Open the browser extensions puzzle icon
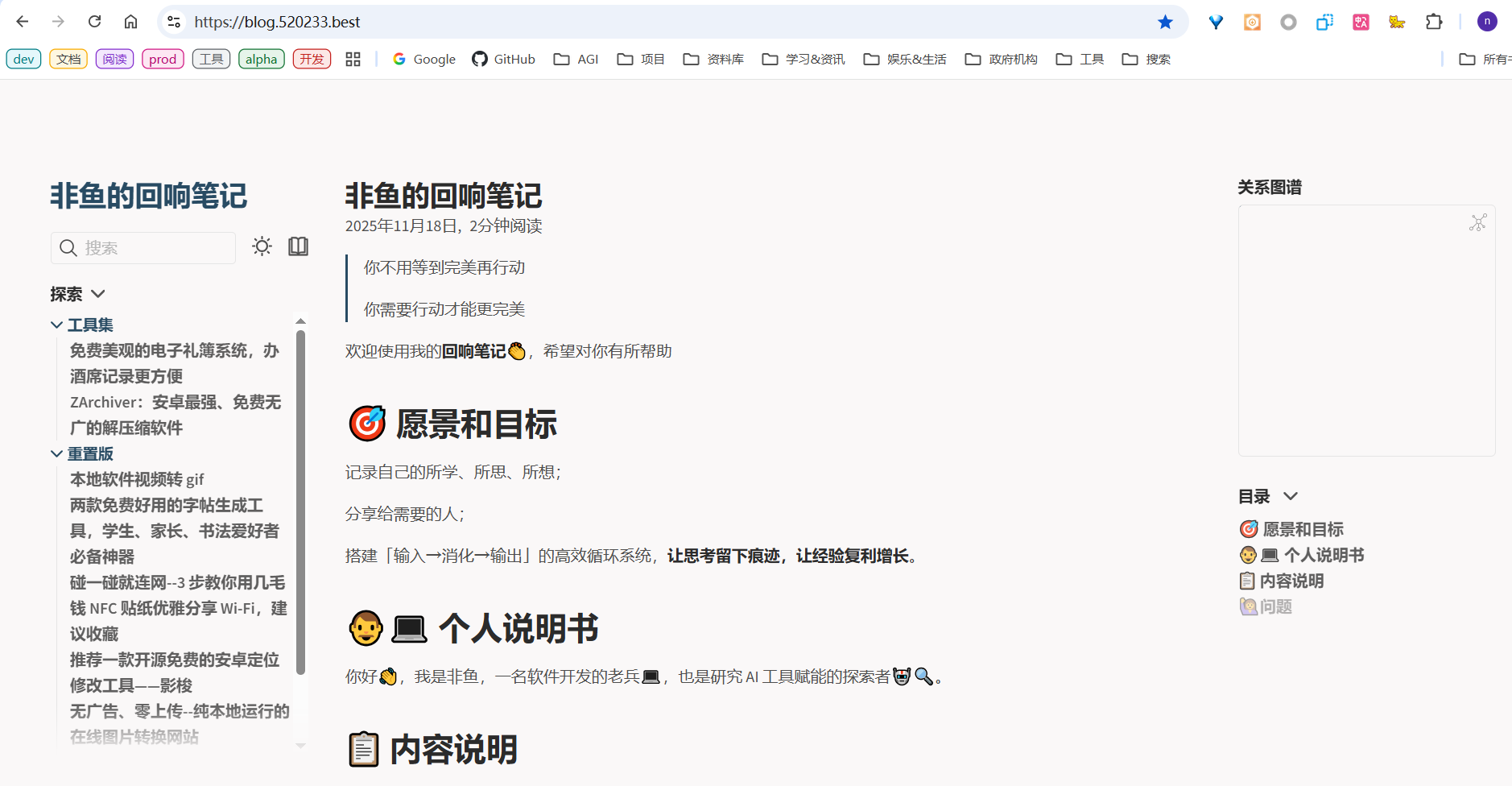Screen dimensions: 1512x786 (x=1434, y=22)
